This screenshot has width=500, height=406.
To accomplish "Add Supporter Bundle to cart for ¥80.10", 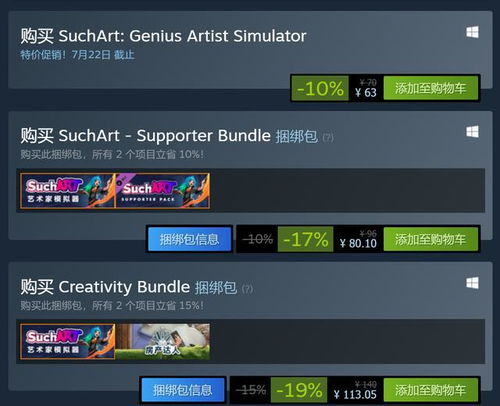I will (x=431, y=239).
